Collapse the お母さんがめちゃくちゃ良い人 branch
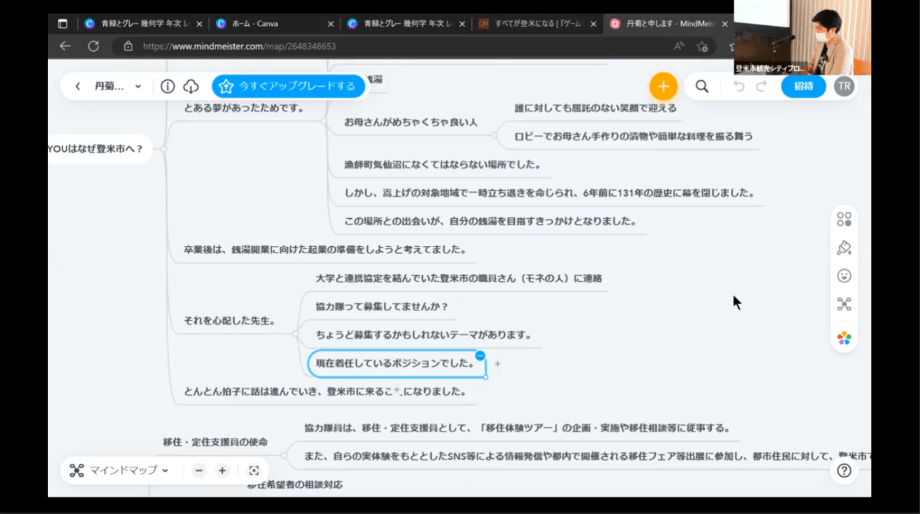 click(495, 135)
